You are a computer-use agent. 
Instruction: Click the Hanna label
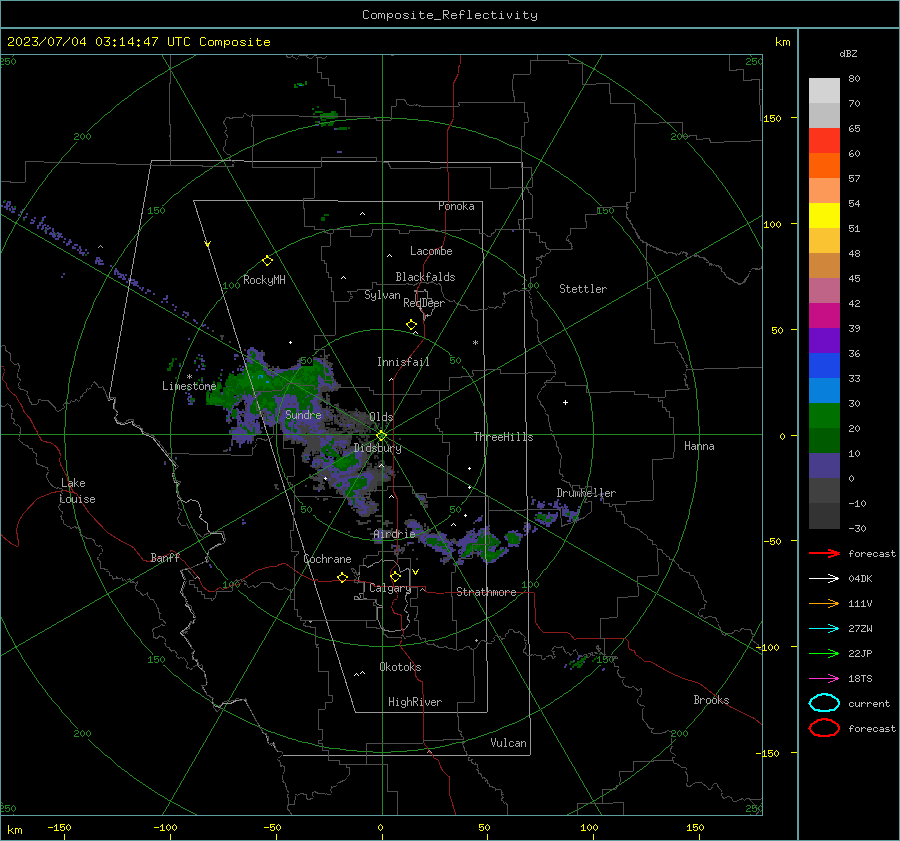tap(699, 446)
